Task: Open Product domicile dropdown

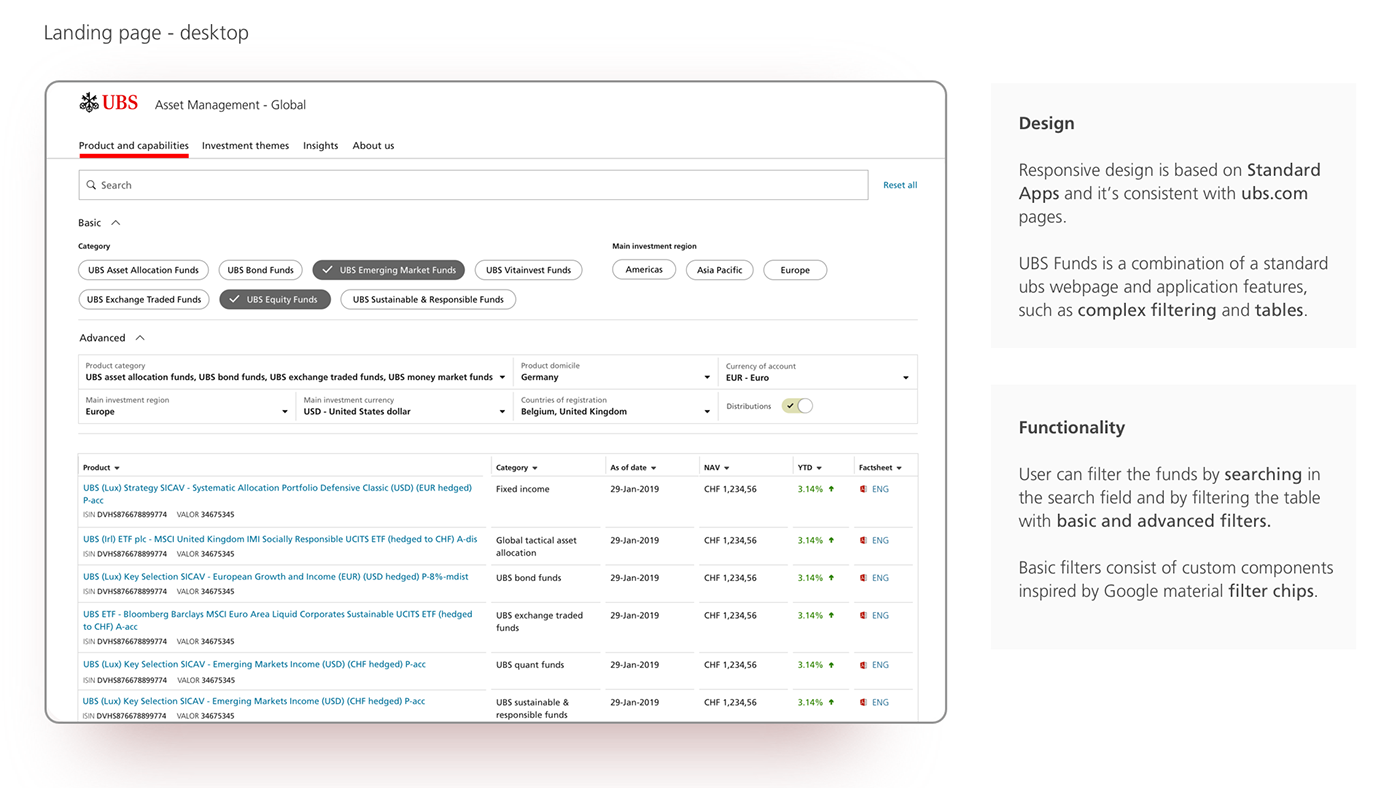Action: [615, 372]
